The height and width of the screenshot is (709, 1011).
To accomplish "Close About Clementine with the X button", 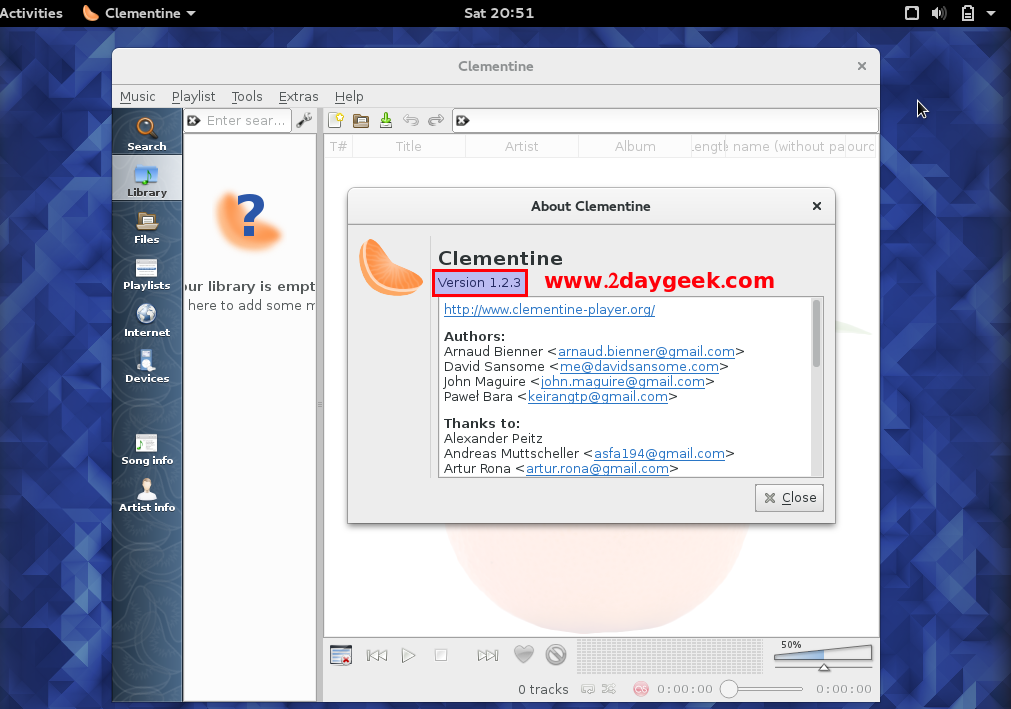I will tap(817, 206).
